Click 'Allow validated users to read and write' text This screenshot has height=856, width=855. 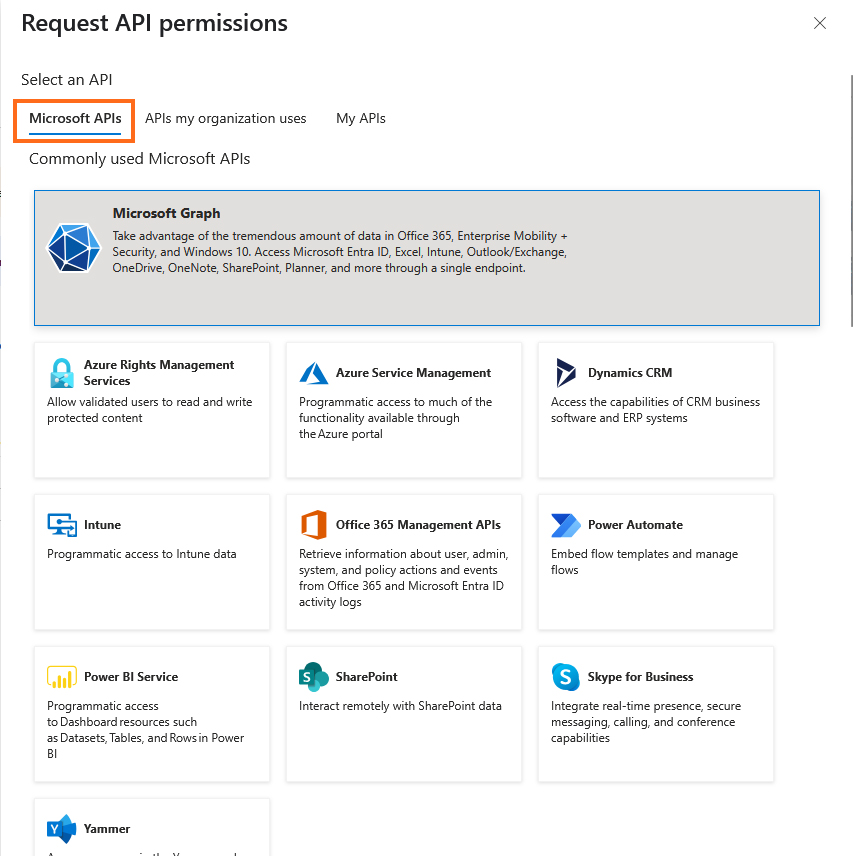[x=150, y=402]
